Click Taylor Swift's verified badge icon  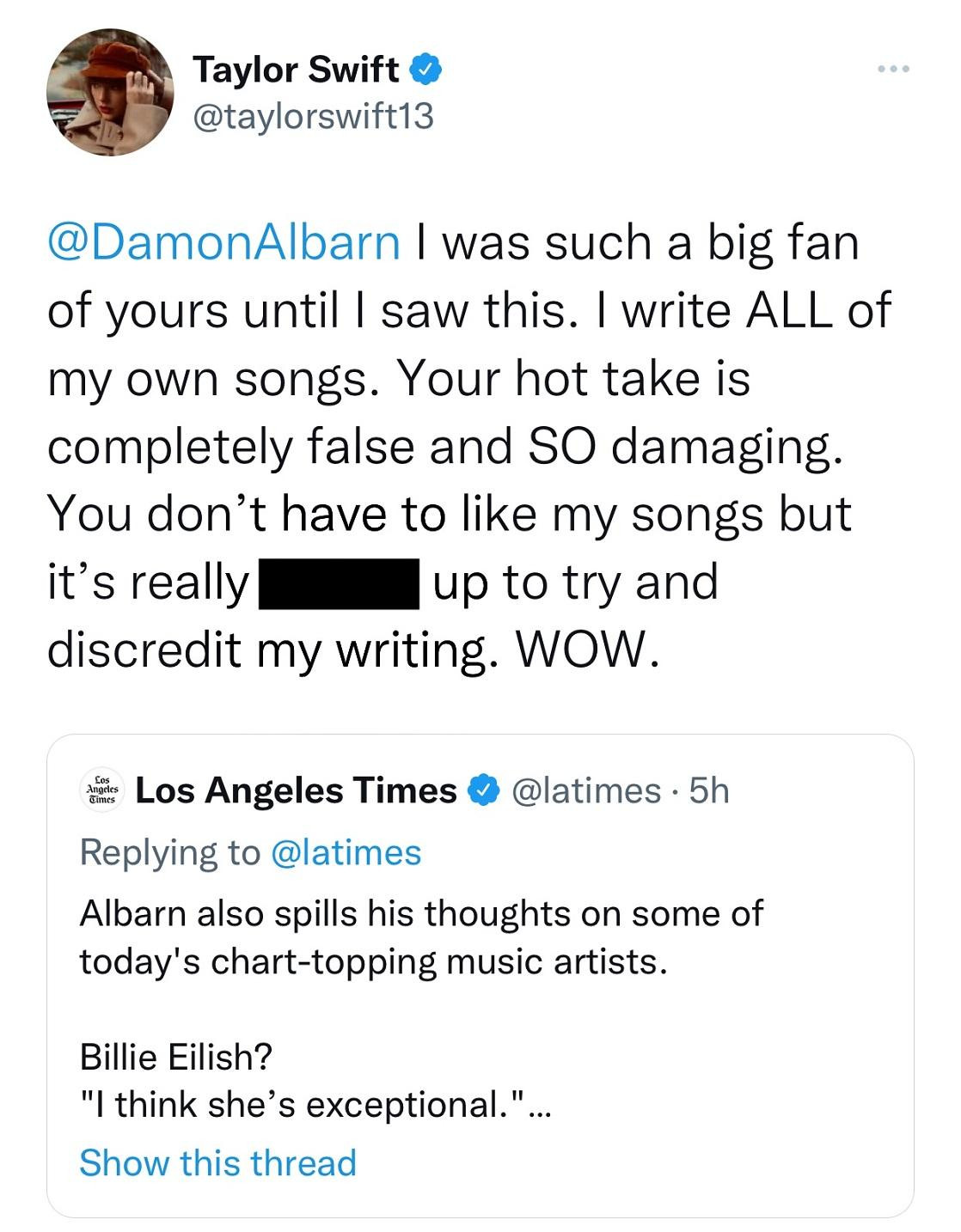425,67
